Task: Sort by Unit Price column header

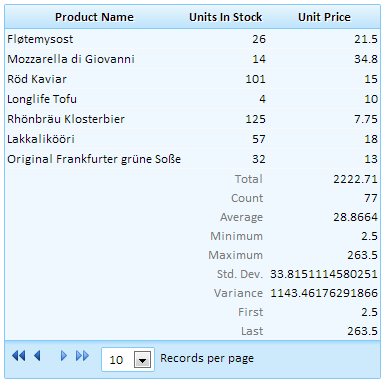Action: point(324,17)
